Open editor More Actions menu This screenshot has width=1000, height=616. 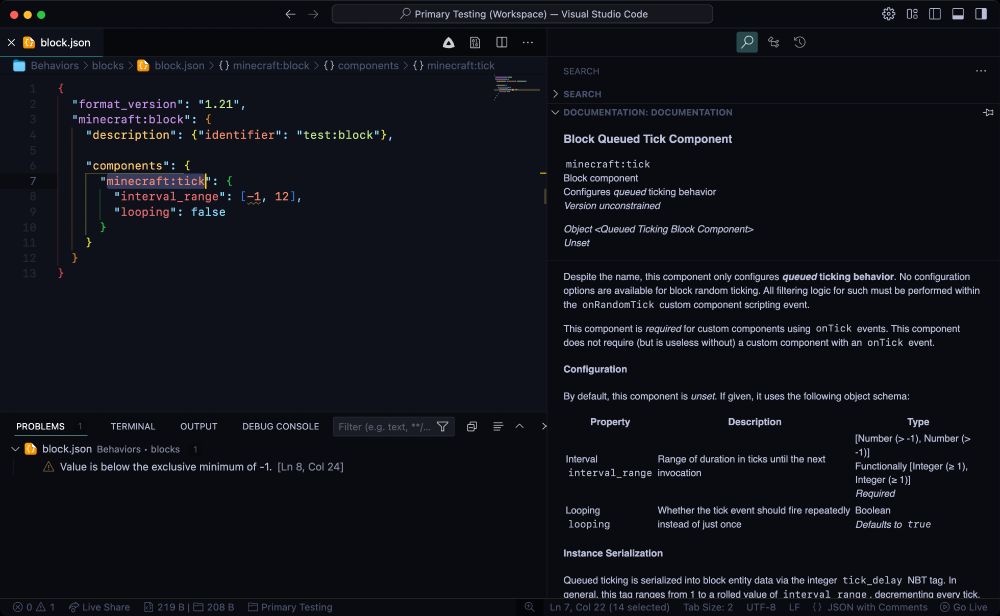(528, 43)
